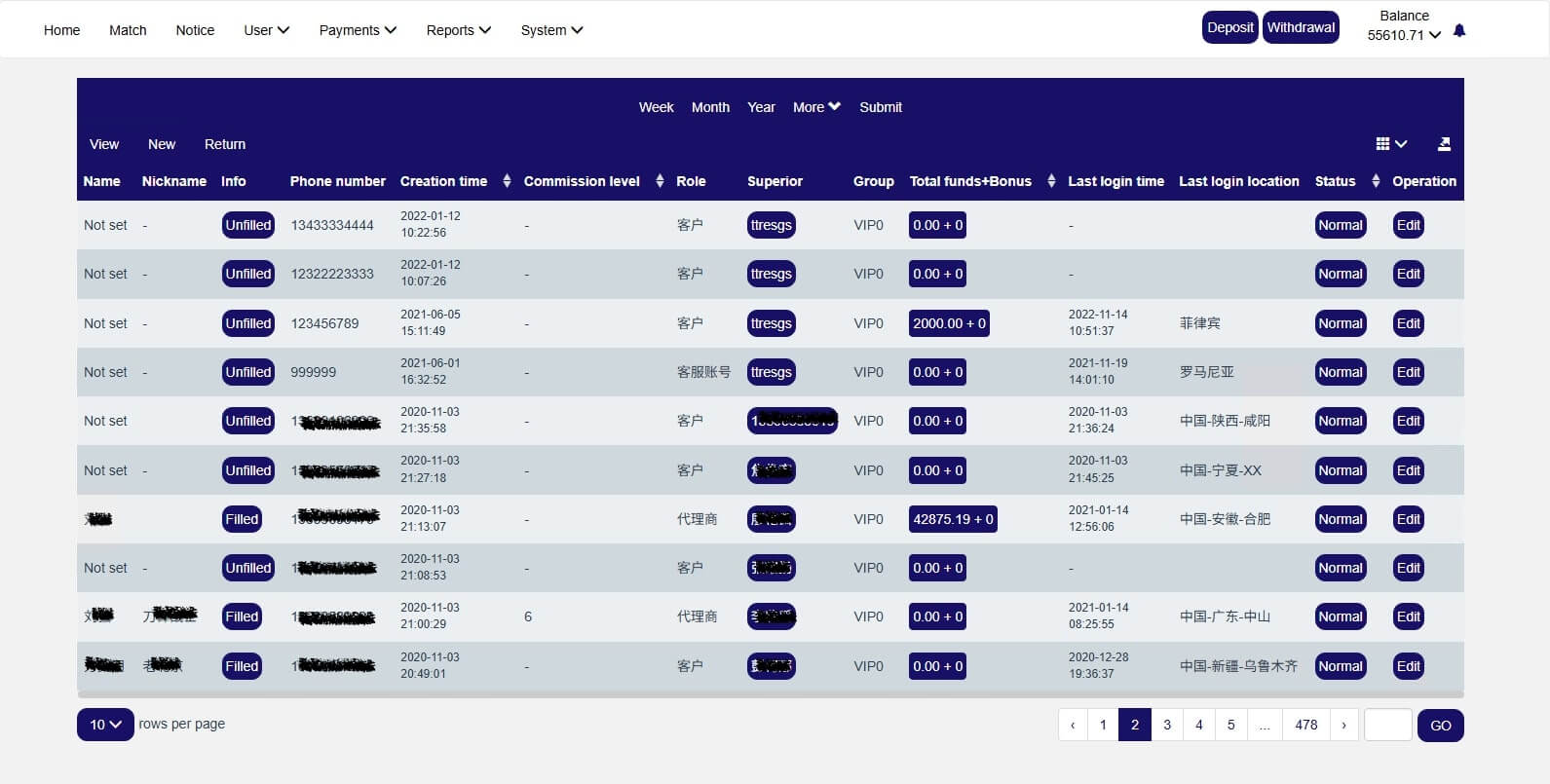
Task: Expand the More filter dropdown
Action: coord(815,107)
